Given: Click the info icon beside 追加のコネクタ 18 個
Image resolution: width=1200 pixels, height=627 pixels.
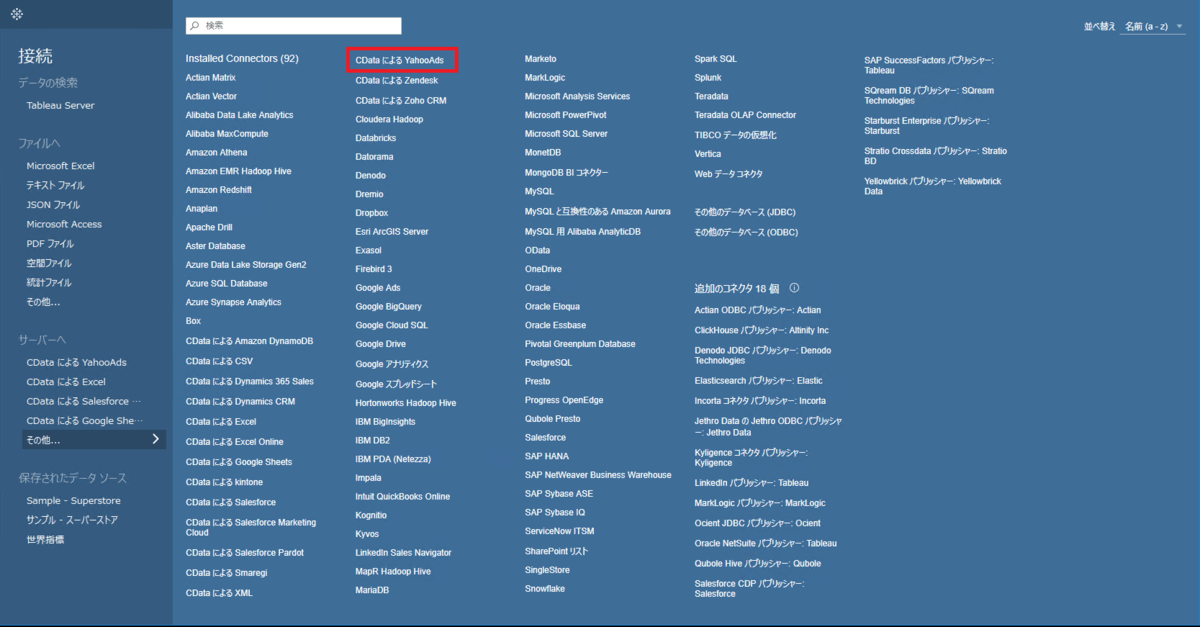Looking at the screenshot, I should (x=795, y=288).
